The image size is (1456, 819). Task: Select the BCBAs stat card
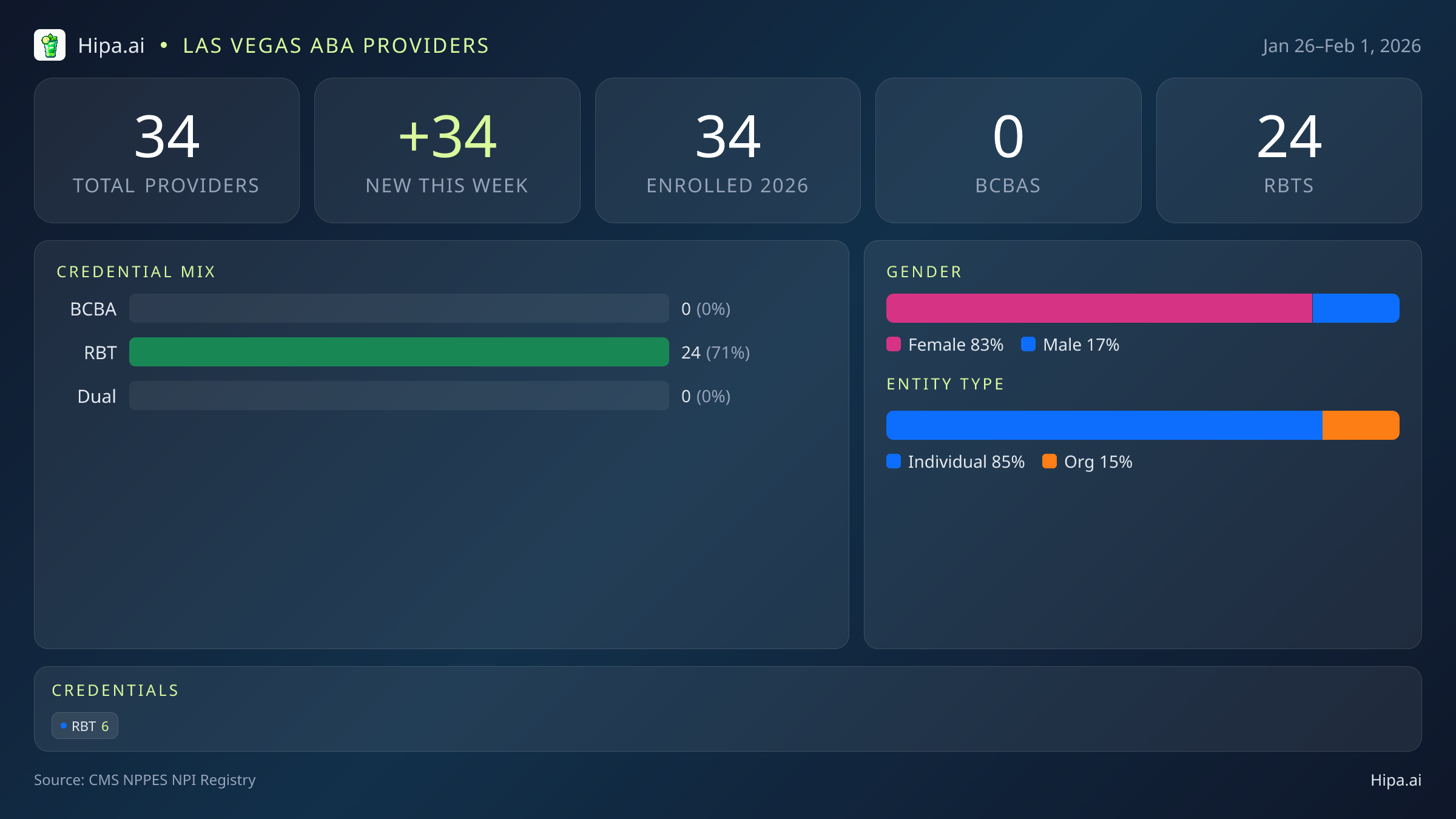tap(1008, 150)
